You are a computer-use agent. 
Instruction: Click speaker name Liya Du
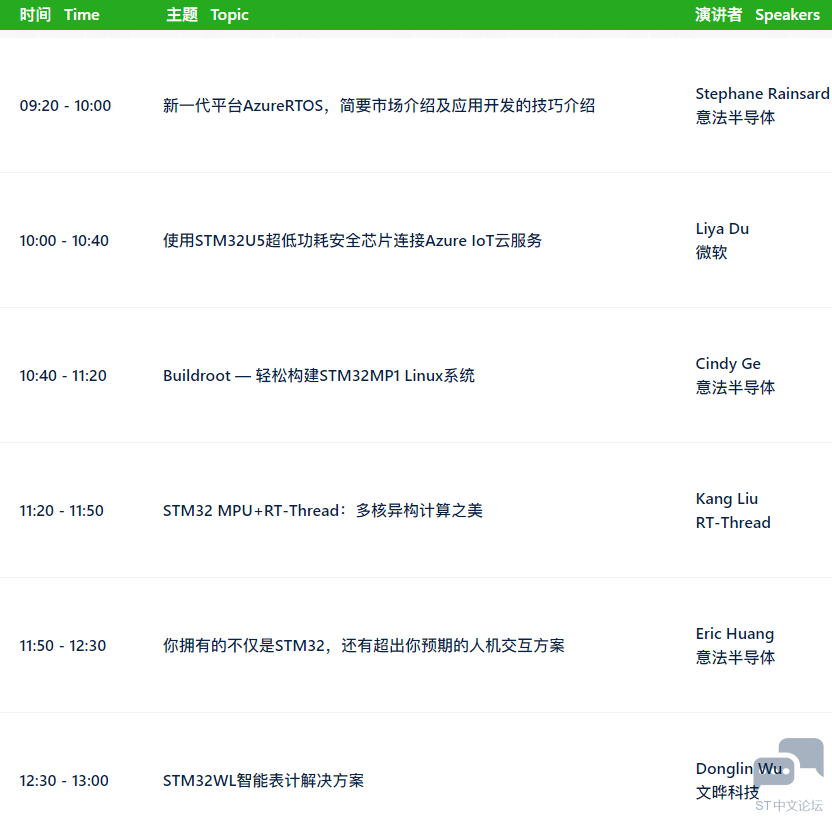pyautogui.click(x=722, y=229)
